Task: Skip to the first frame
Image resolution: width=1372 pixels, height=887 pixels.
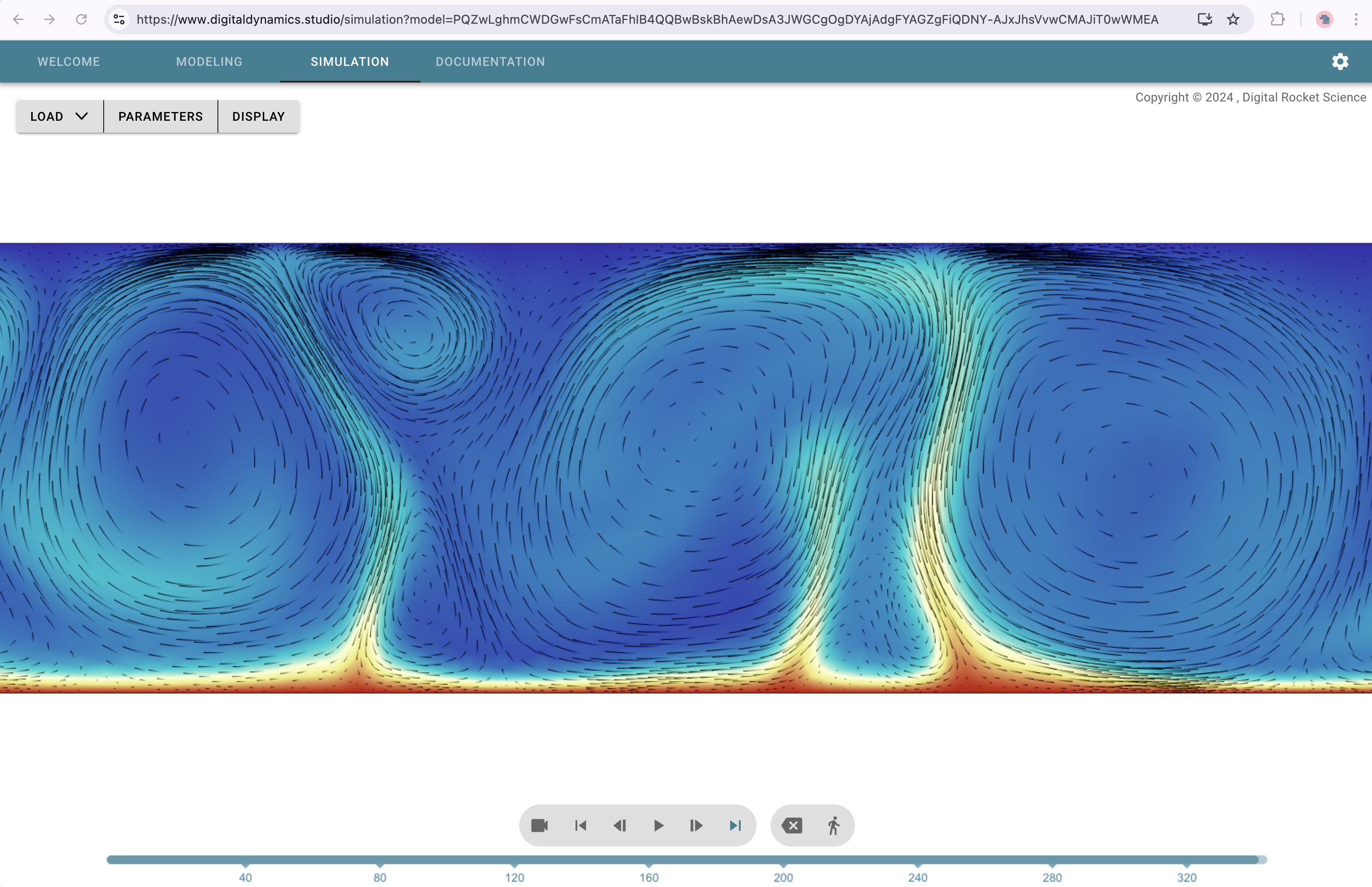Action: tap(580, 826)
